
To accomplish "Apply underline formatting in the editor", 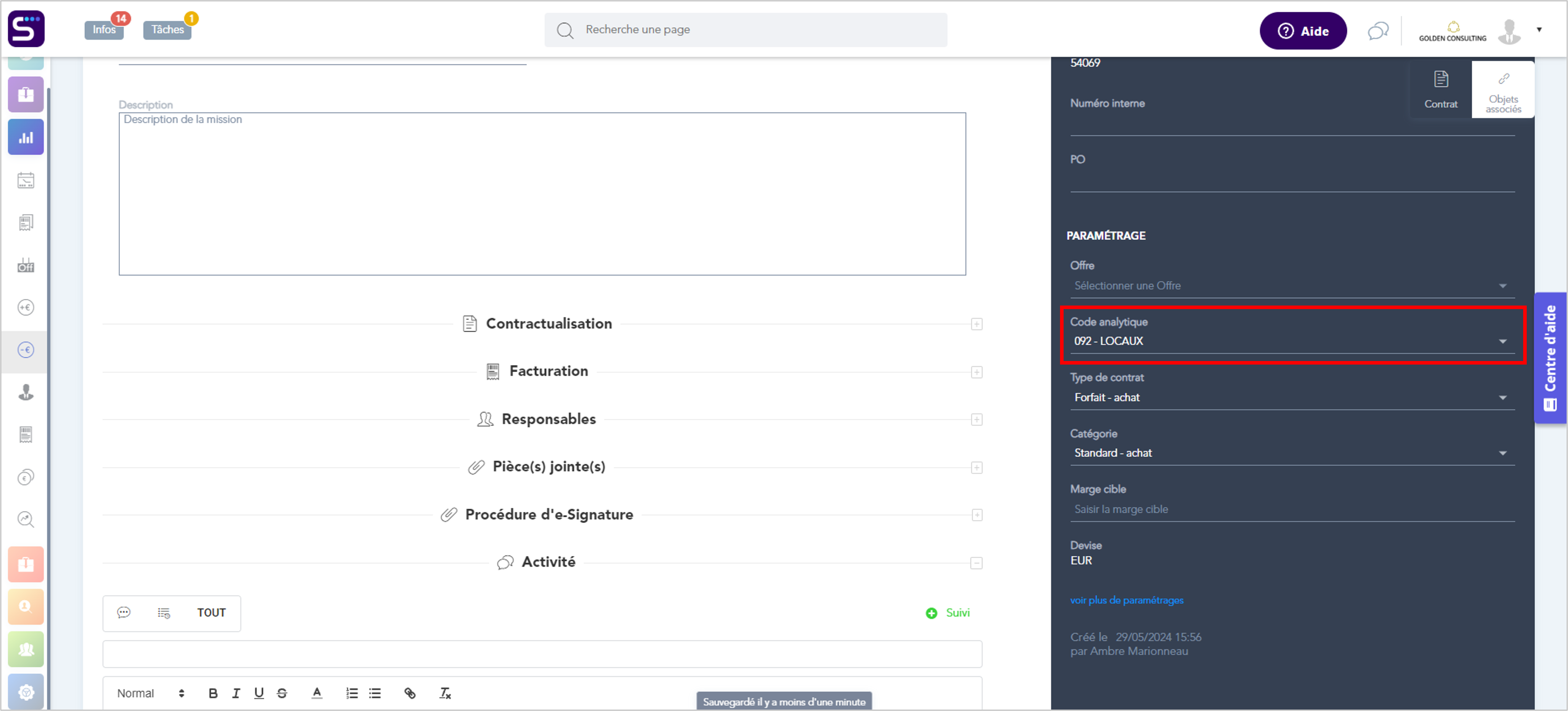I will coord(259,693).
